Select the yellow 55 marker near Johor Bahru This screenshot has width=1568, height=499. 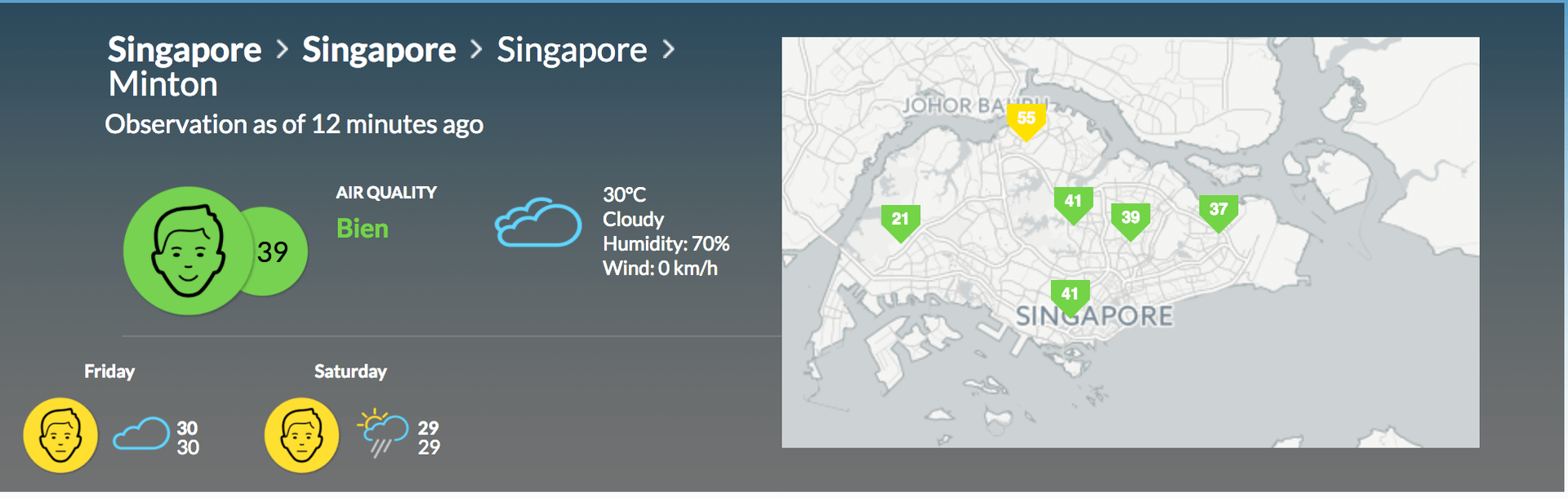point(1027,122)
